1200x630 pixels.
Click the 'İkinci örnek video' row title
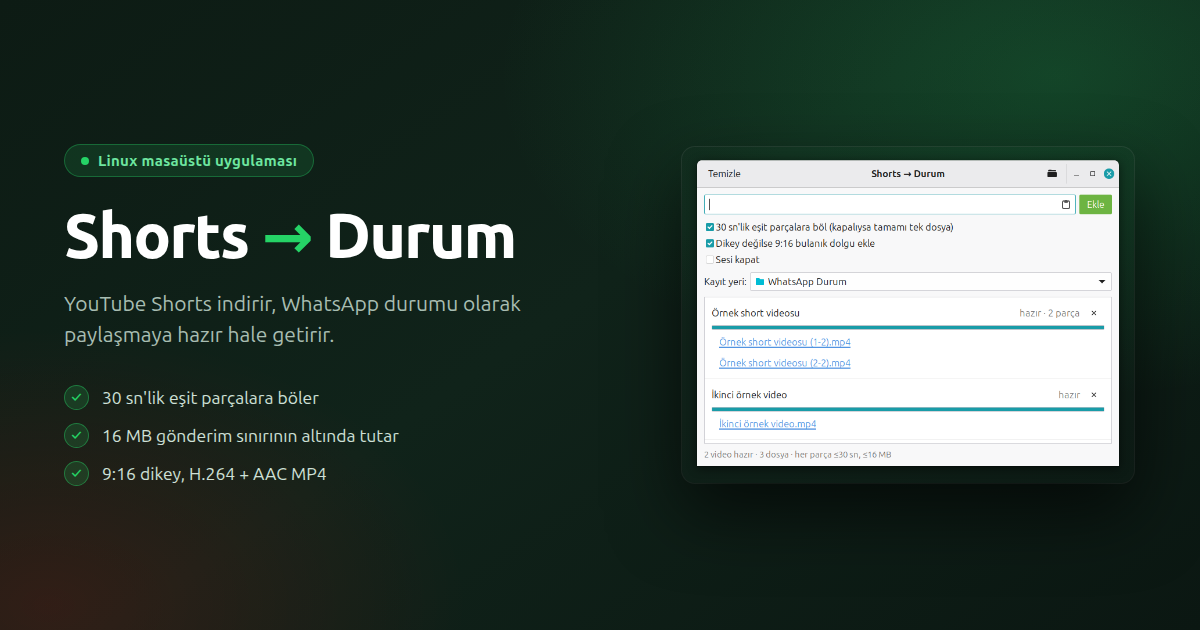(x=749, y=395)
